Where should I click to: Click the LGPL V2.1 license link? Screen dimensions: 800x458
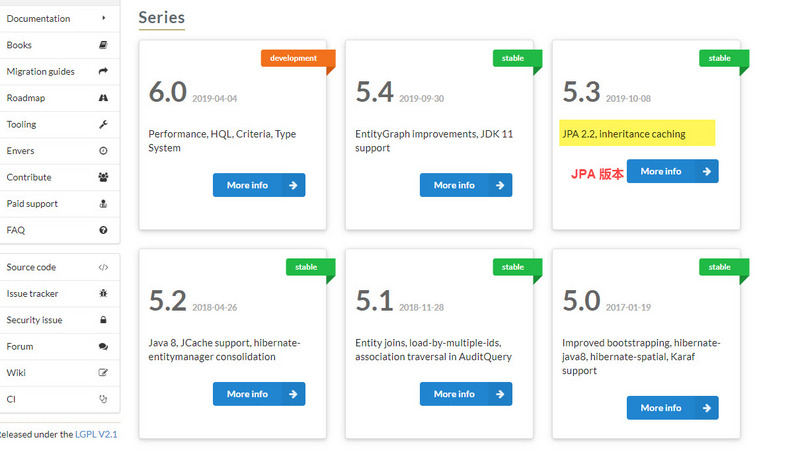click(96, 435)
